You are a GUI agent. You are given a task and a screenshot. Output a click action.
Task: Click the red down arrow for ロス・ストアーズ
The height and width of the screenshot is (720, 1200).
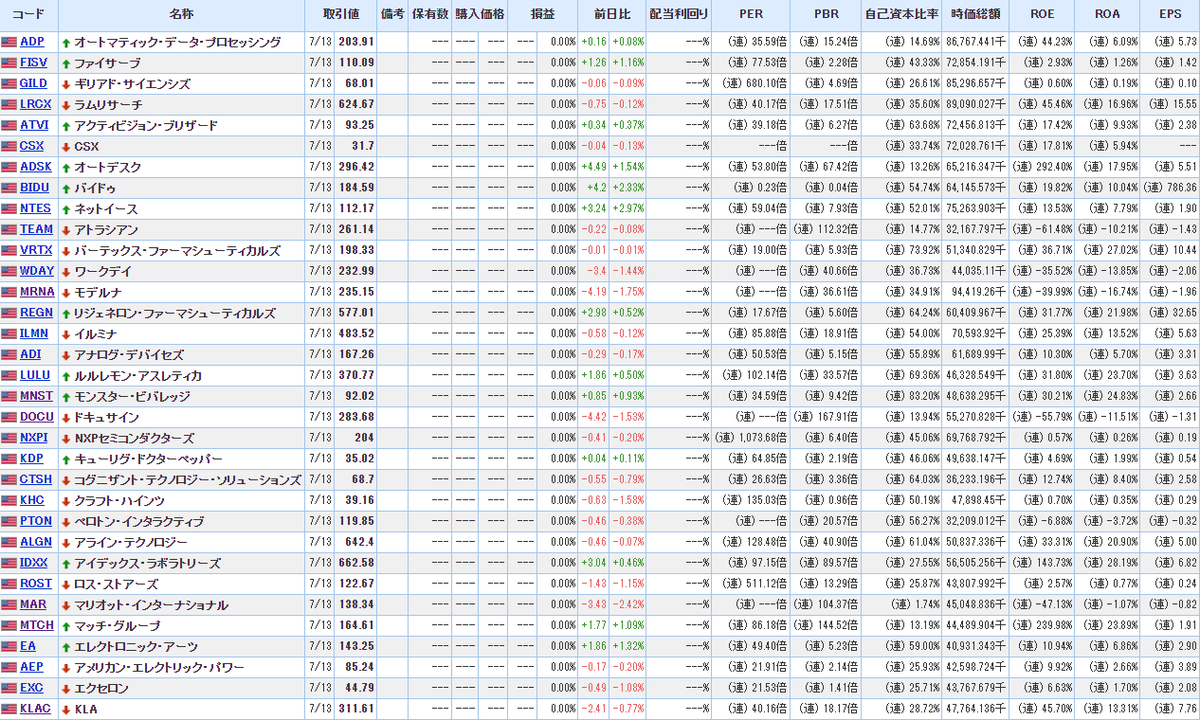(x=66, y=584)
